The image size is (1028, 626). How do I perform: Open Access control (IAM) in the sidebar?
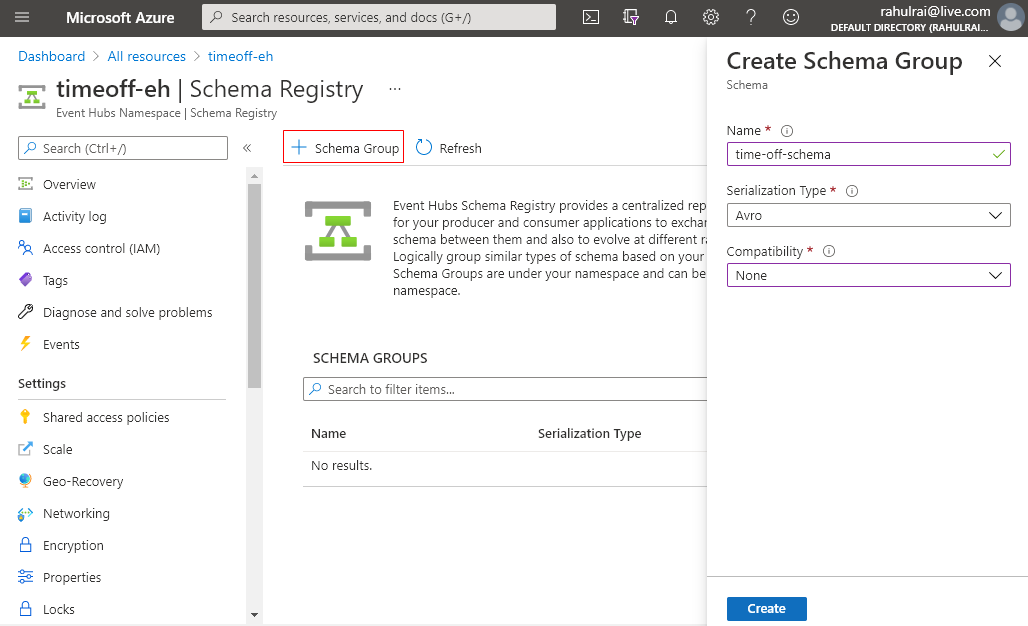pyautogui.click(x=101, y=248)
